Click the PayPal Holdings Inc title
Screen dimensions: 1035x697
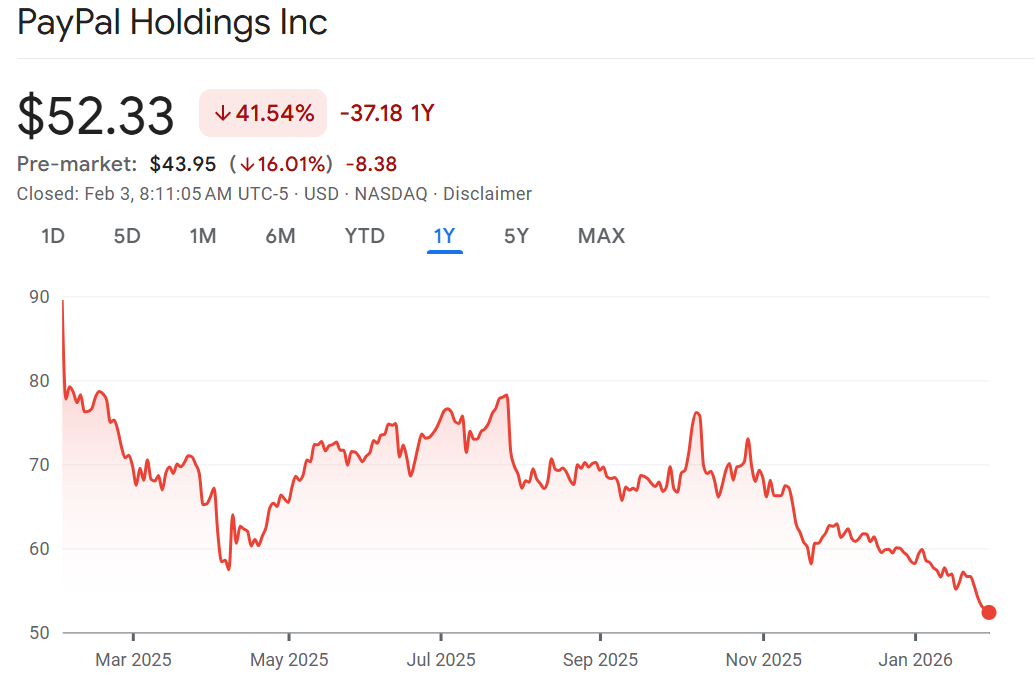(173, 23)
